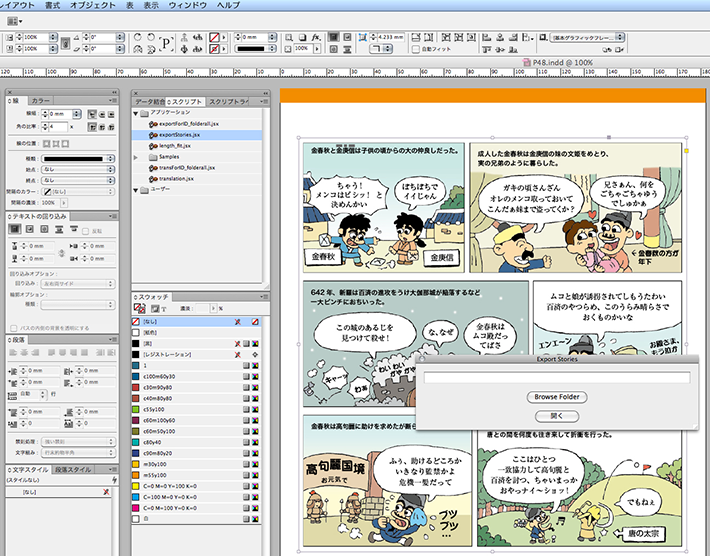
Task: Switch to the カラー tab
Action: point(40,100)
